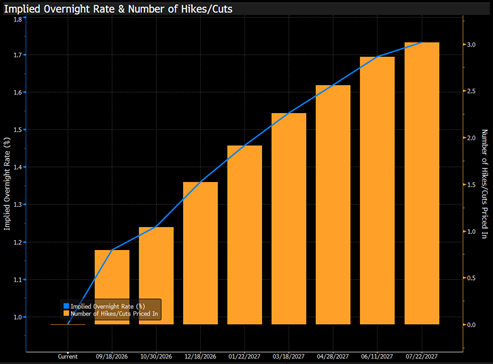The image size is (493, 364).
Task: Click the 09/18/2026 x-axis date label
Action: (112, 357)
